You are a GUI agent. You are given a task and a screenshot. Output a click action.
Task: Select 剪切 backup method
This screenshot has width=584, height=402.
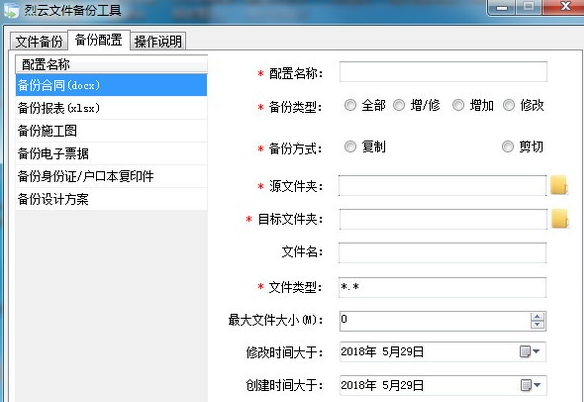tap(507, 147)
